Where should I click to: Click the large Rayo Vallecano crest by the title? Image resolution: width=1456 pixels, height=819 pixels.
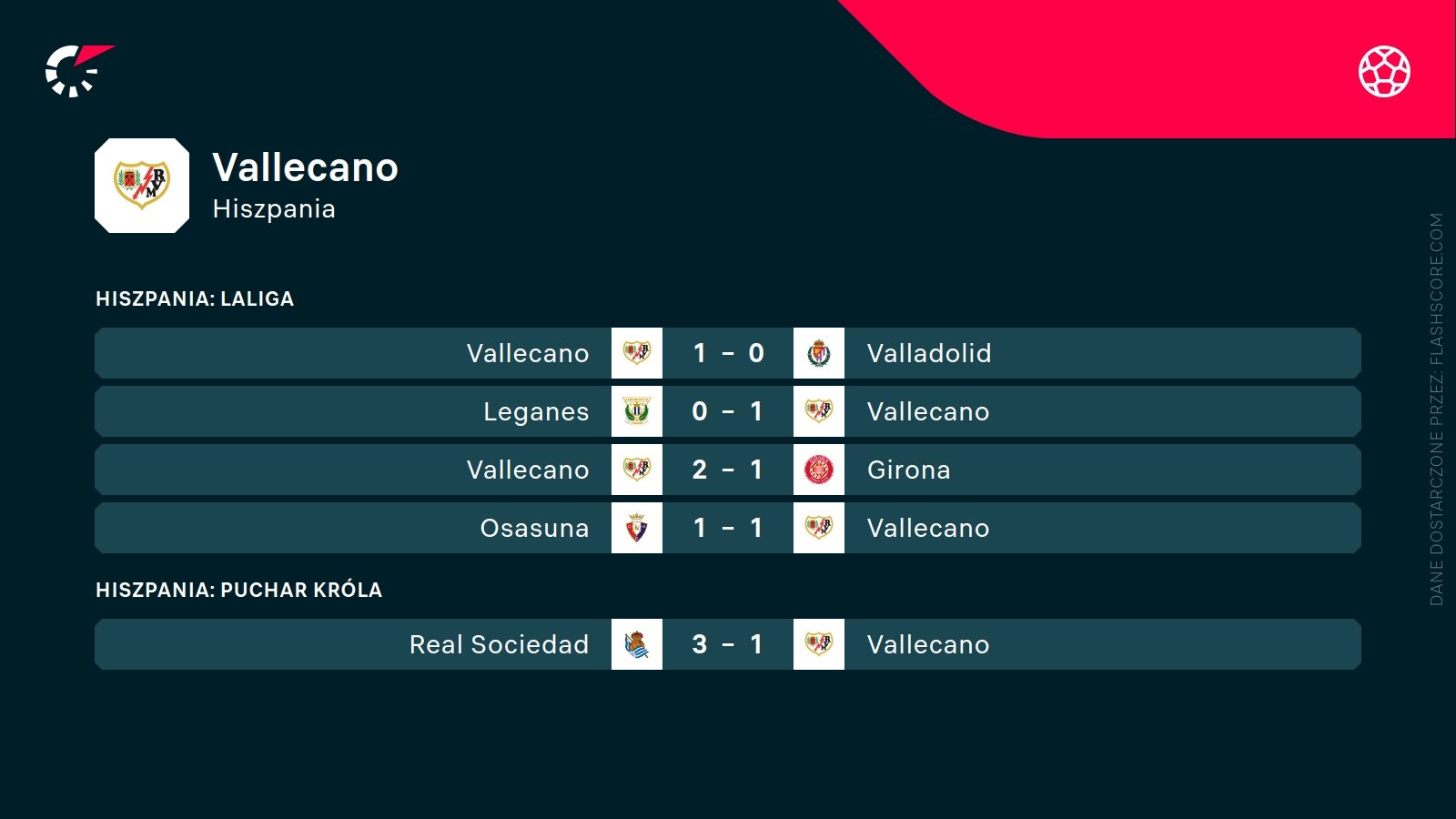(x=142, y=186)
